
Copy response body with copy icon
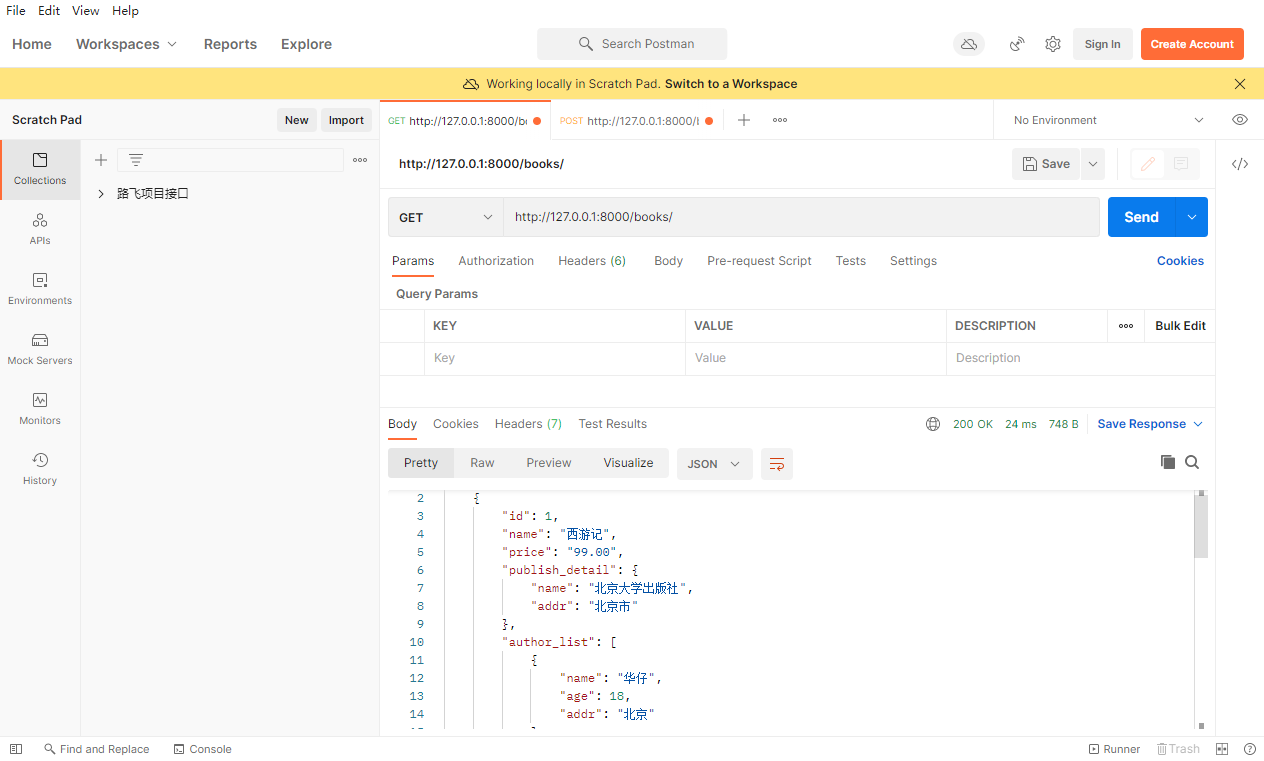click(x=1167, y=462)
